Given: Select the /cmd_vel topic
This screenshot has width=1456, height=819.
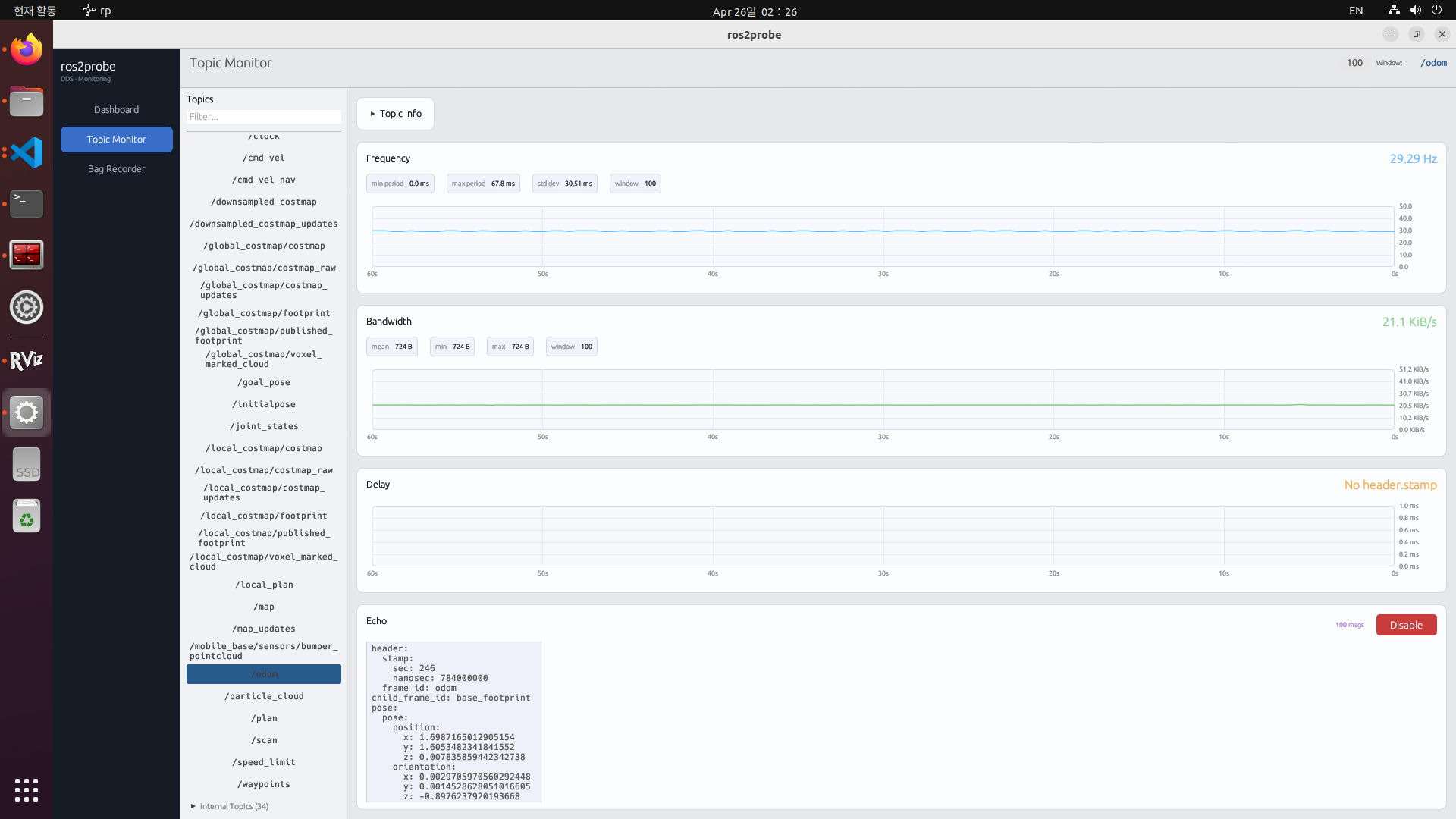Looking at the screenshot, I should pyautogui.click(x=264, y=158).
